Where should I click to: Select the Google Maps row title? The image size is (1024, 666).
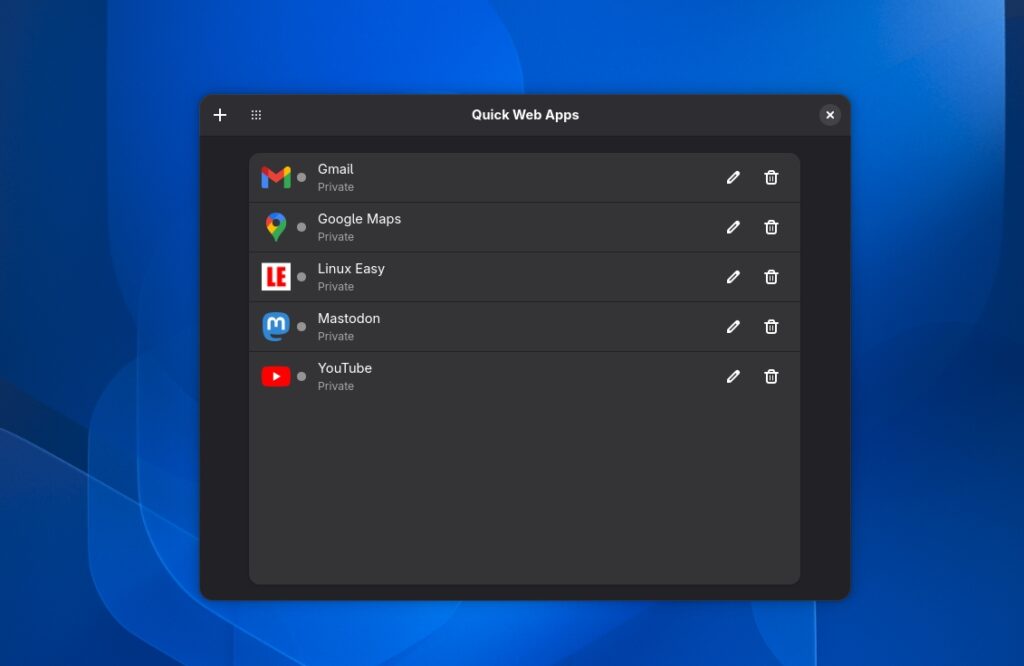tap(359, 219)
